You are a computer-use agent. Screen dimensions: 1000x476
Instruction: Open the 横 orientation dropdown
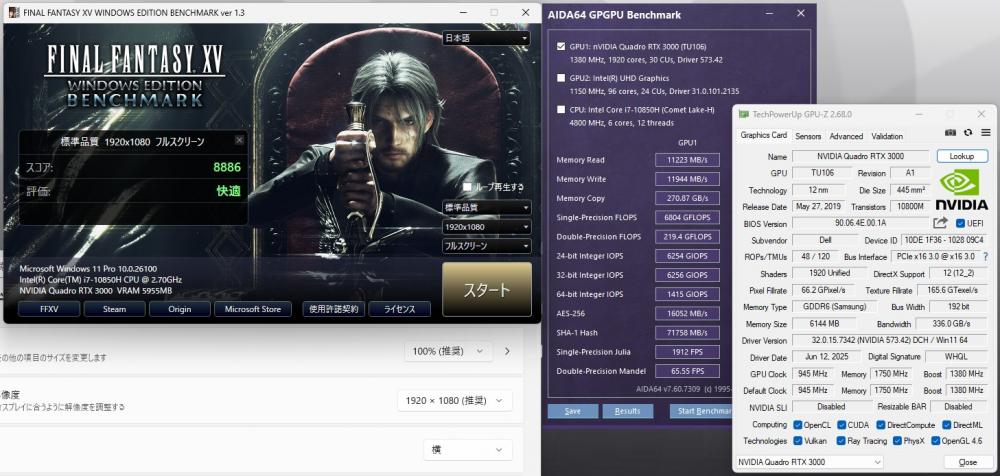[467, 449]
